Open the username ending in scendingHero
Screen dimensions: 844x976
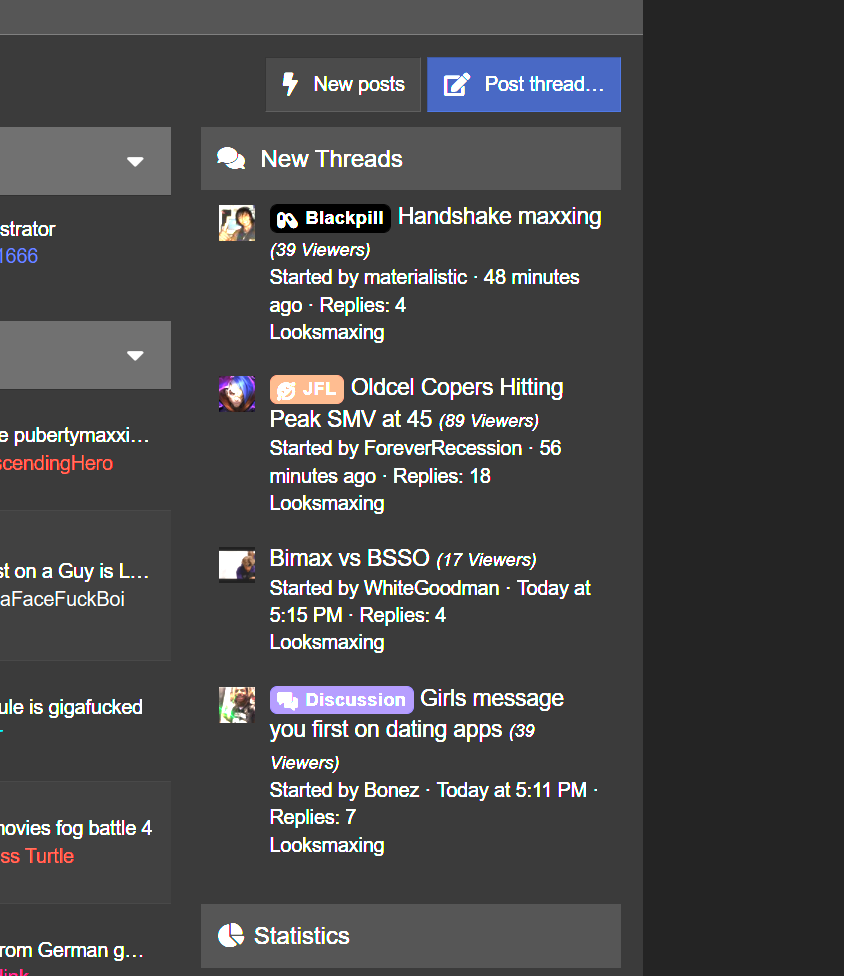(56, 463)
